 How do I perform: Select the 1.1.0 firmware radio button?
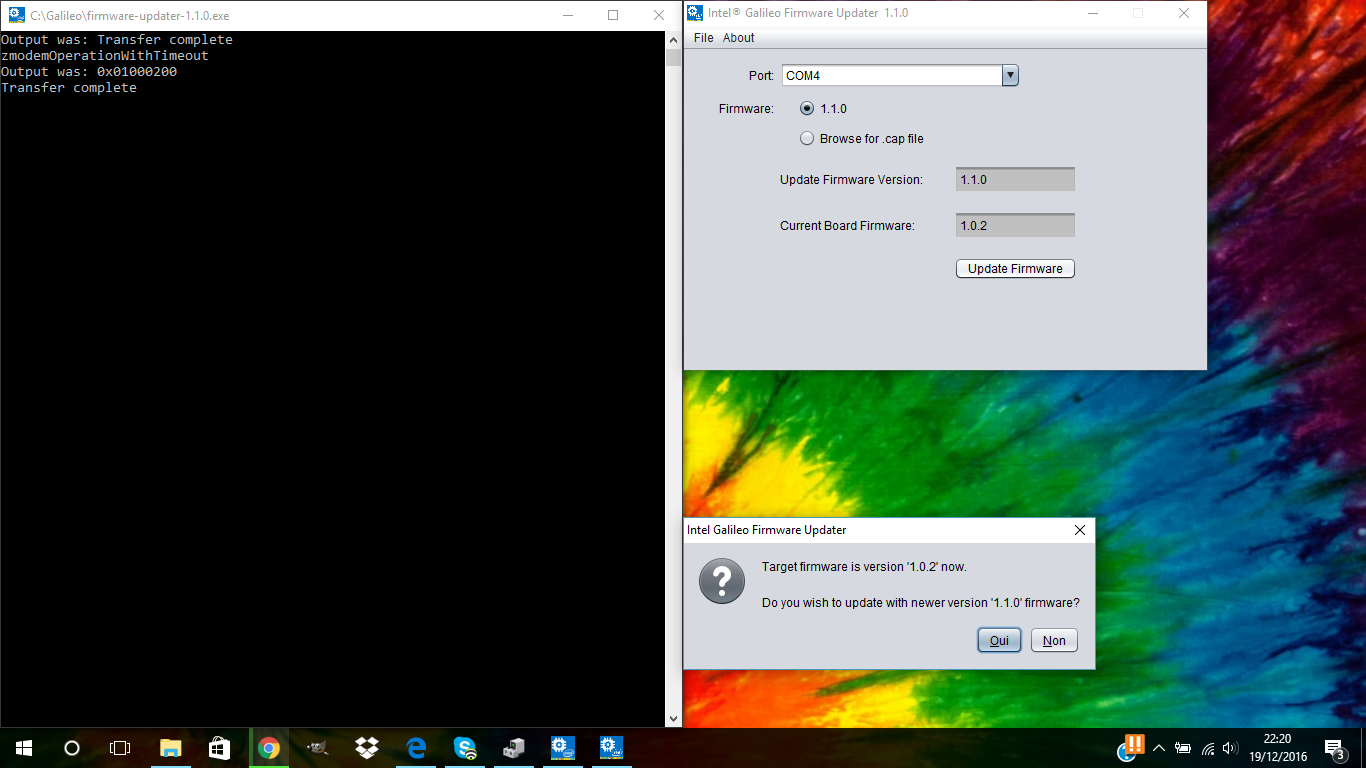coord(807,109)
